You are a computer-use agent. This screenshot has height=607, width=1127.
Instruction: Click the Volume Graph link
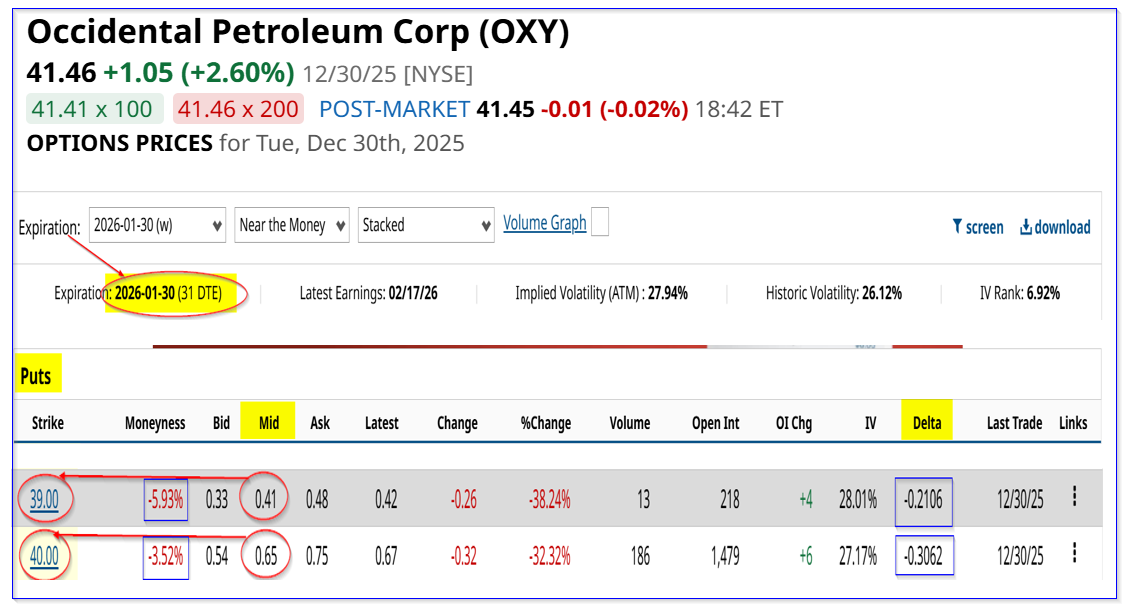pos(544,223)
